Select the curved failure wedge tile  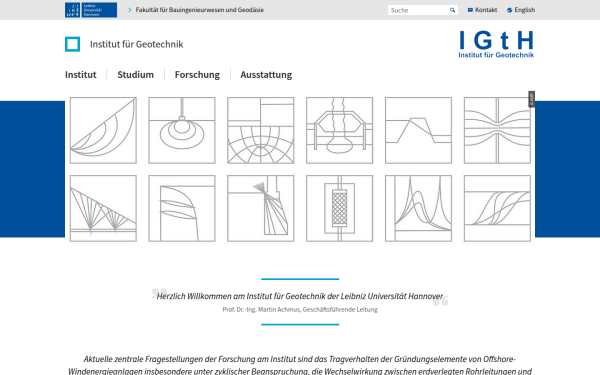[182, 209]
